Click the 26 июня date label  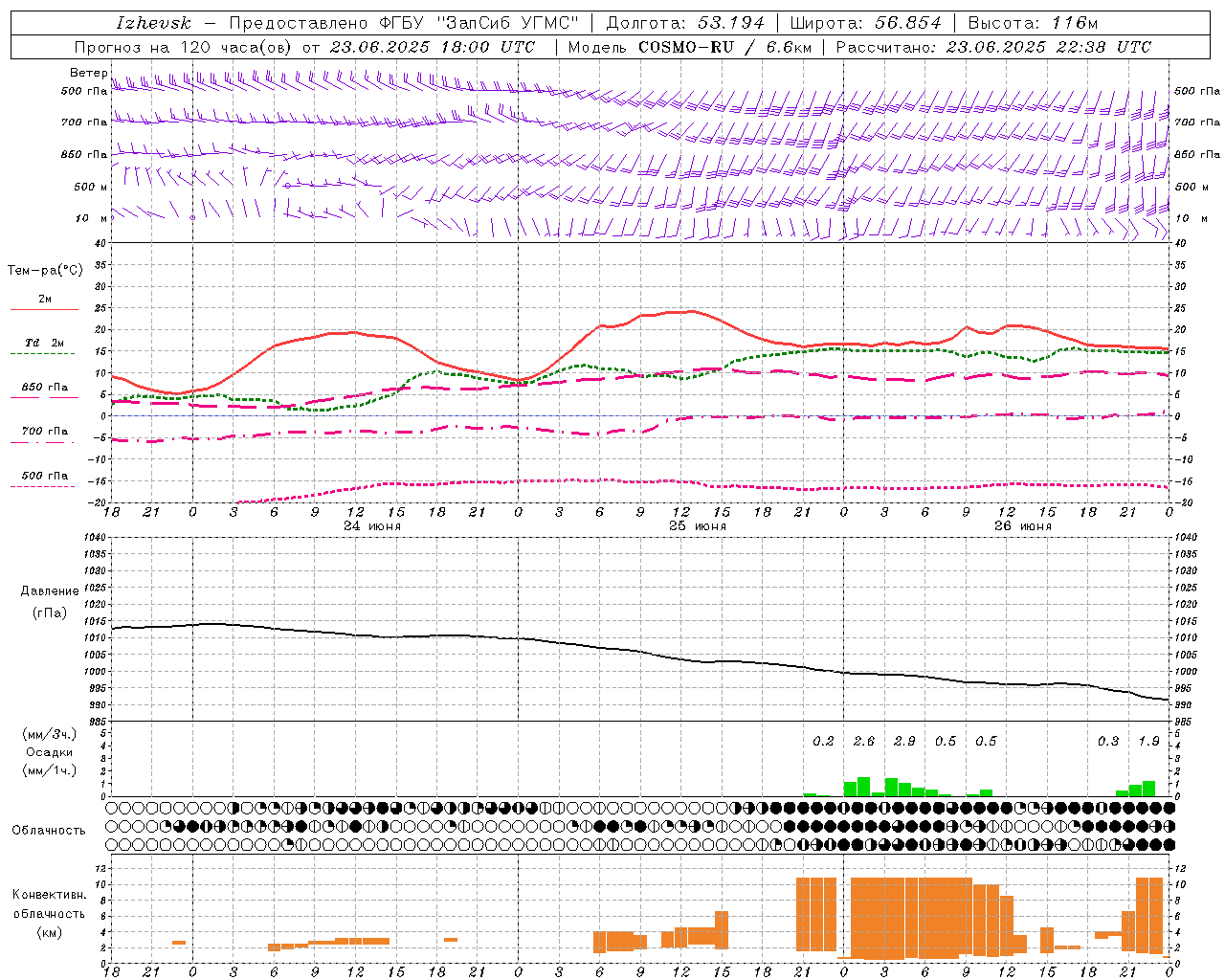click(1022, 526)
